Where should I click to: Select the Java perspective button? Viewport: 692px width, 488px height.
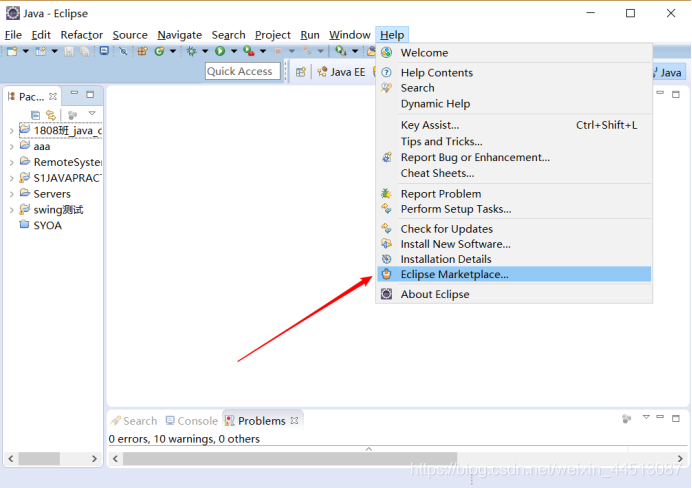669,72
